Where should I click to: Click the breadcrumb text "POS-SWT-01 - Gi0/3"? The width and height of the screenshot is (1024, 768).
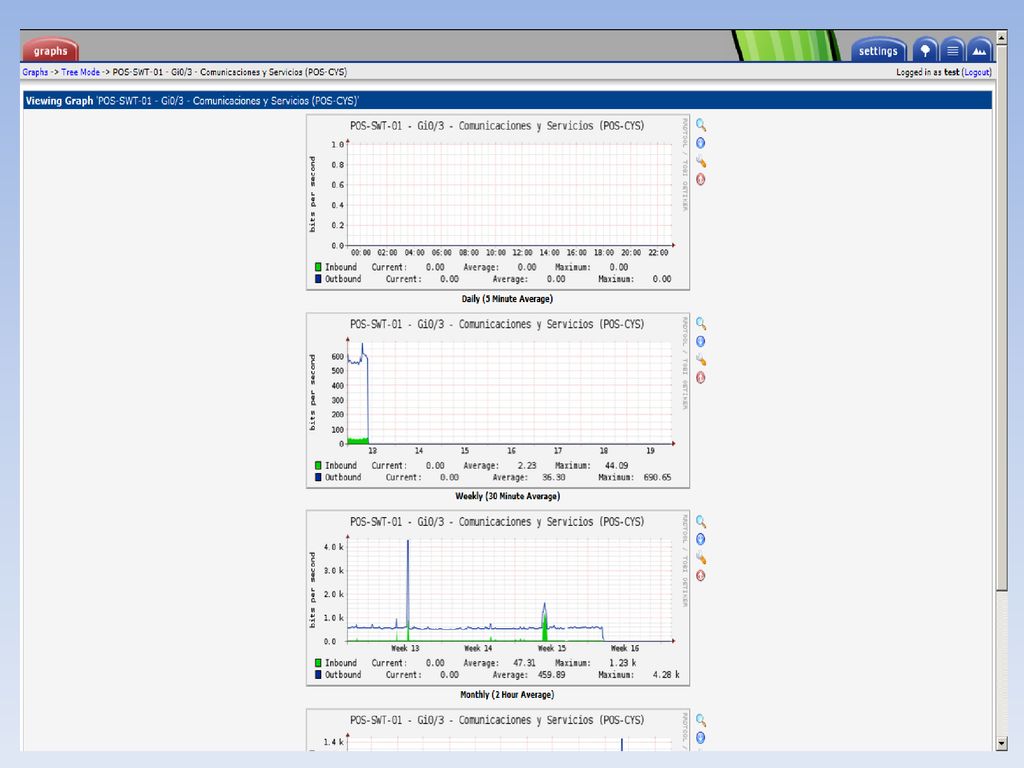(x=152, y=72)
